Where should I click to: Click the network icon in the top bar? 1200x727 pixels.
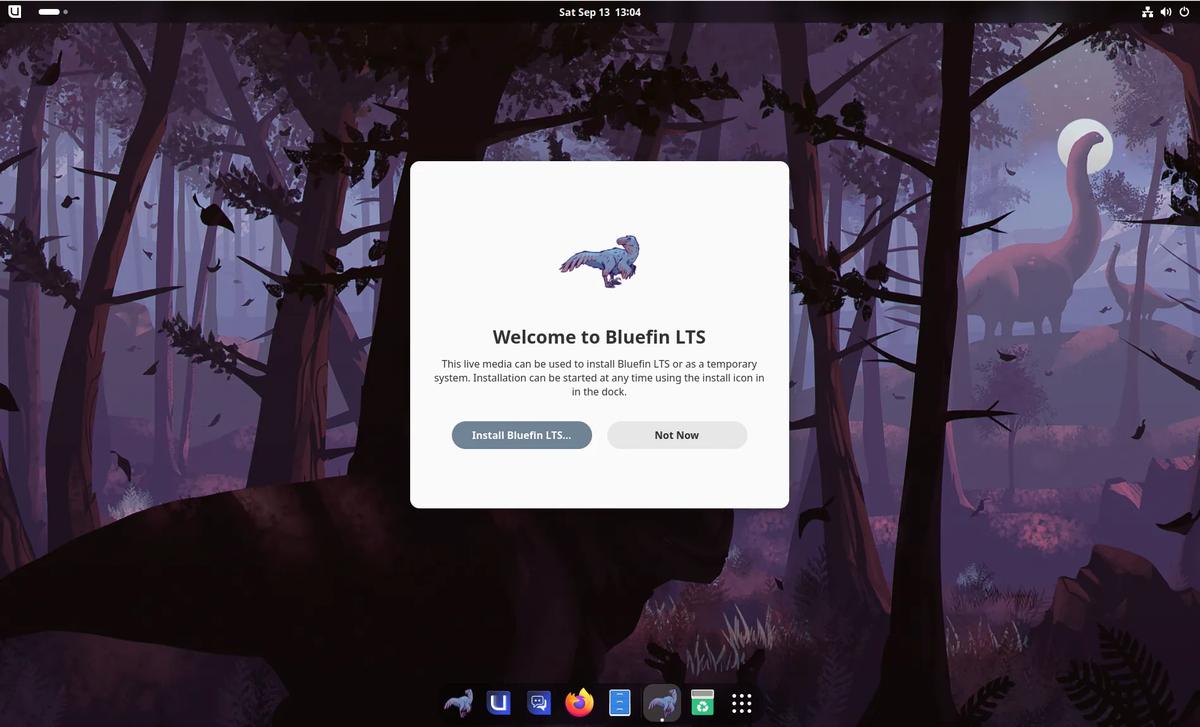coord(1147,12)
